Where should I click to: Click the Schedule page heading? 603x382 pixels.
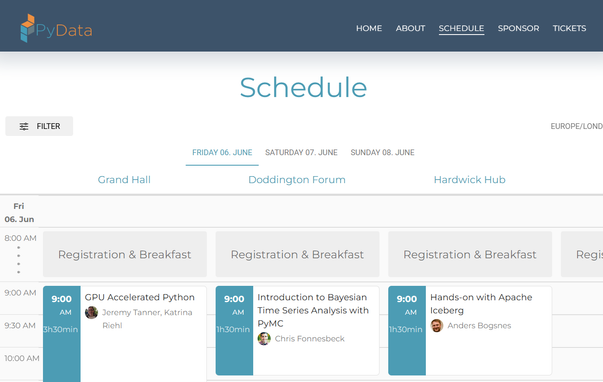coord(303,87)
